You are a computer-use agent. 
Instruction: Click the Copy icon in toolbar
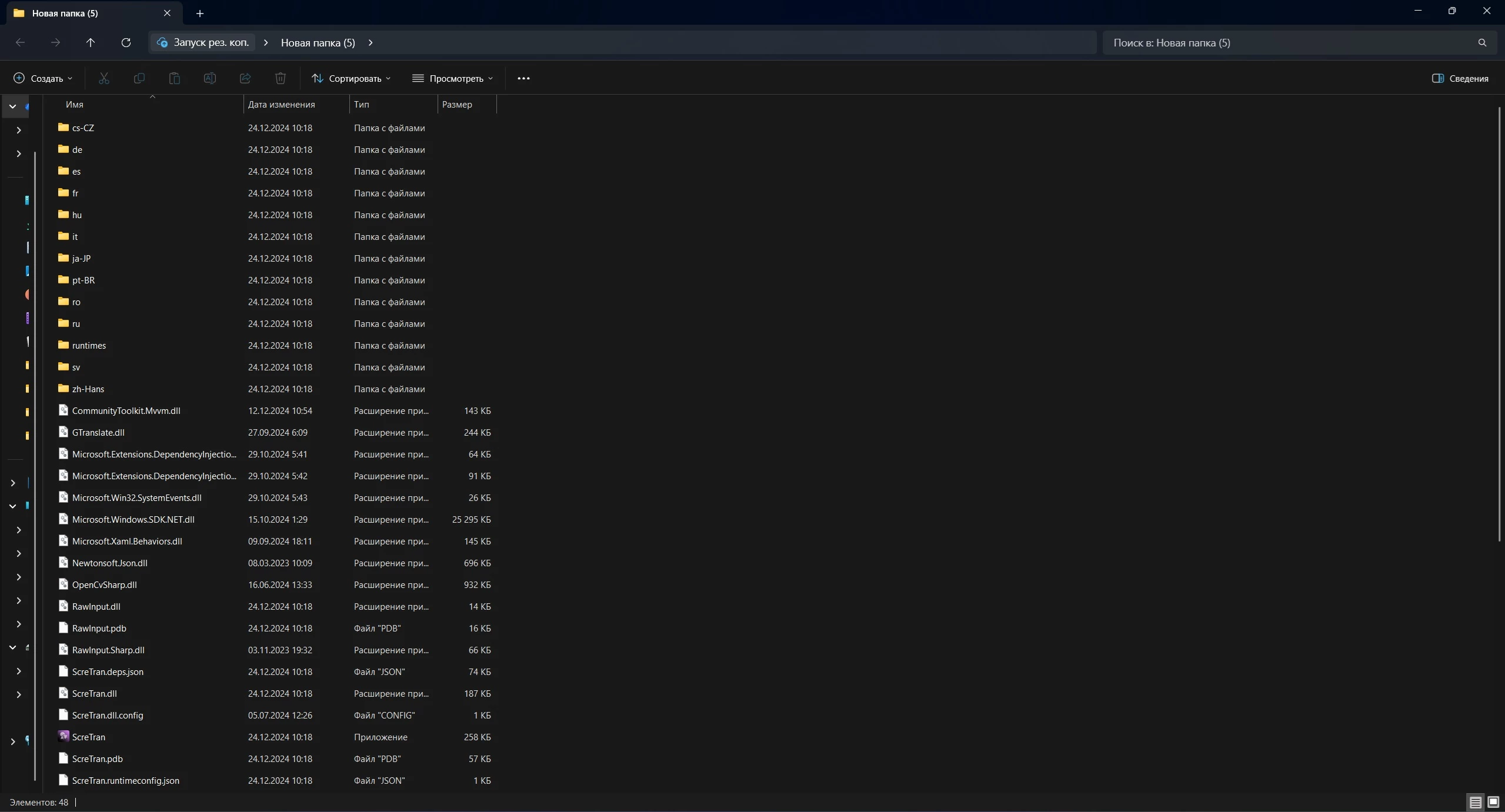coord(139,78)
